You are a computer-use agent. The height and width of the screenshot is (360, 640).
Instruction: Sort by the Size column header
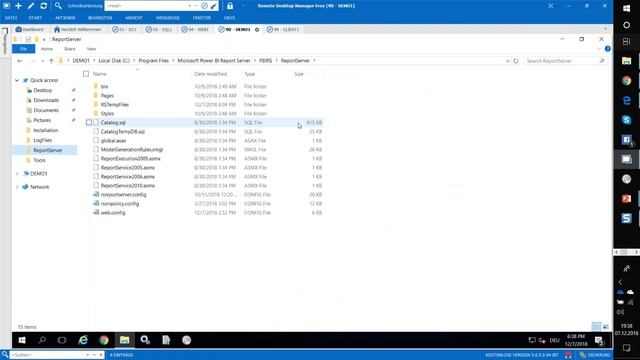click(x=299, y=74)
